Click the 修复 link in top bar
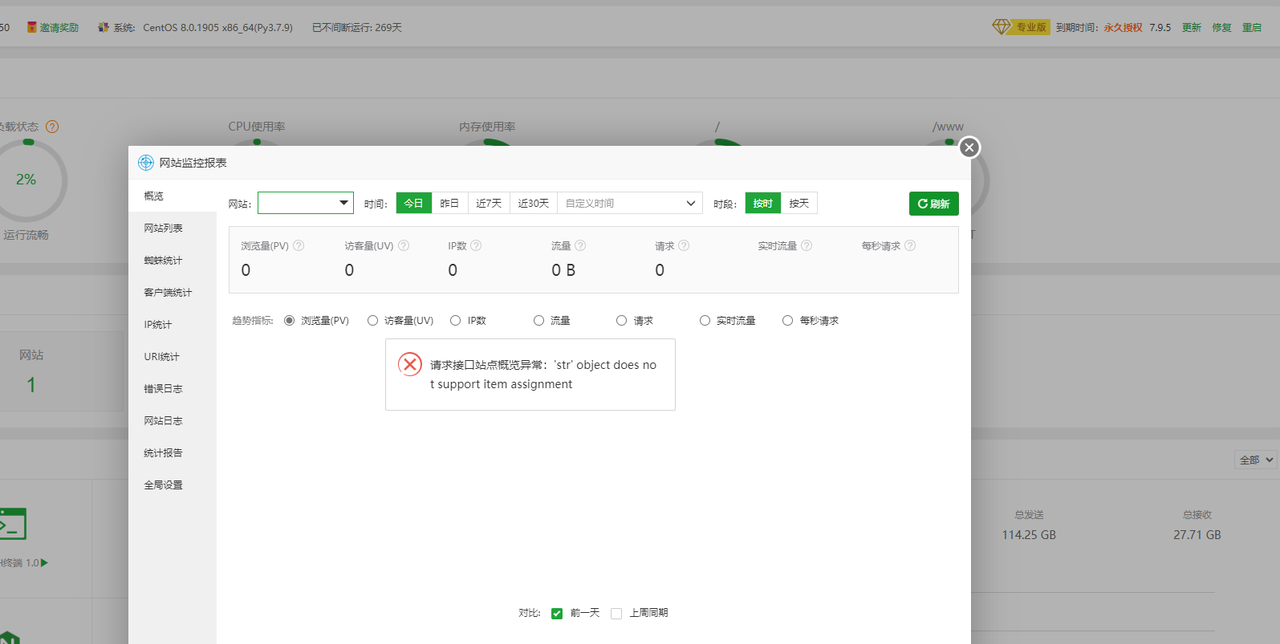 tap(1222, 27)
